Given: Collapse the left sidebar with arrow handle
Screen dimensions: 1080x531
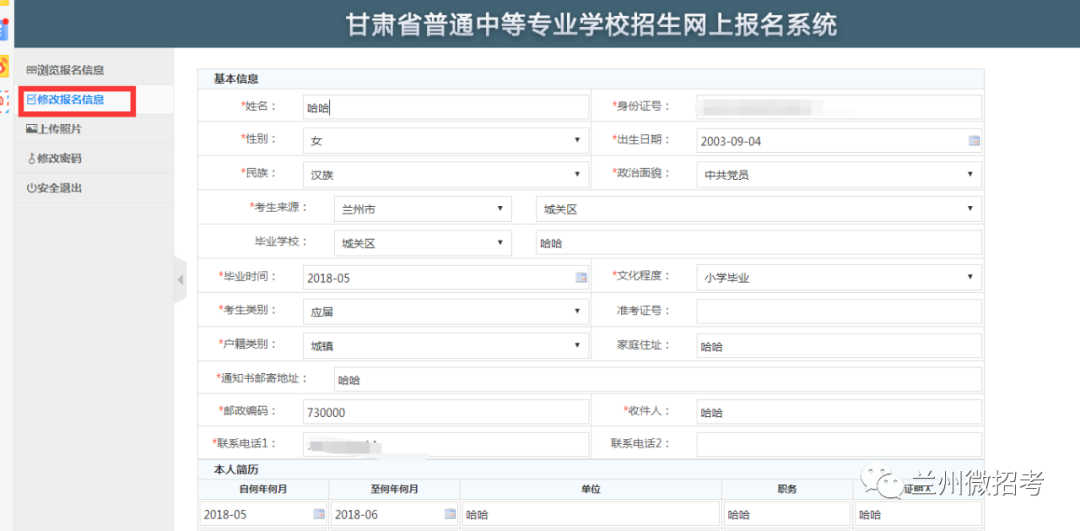Looking at the screenshot, I should click(x=180, y=280).
